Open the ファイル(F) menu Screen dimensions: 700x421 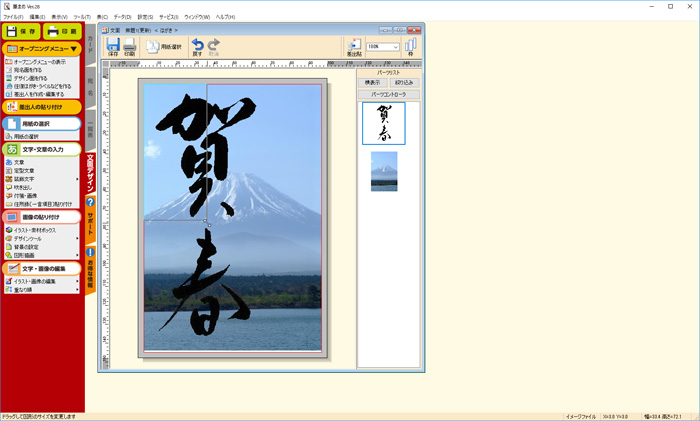[13, 17]
